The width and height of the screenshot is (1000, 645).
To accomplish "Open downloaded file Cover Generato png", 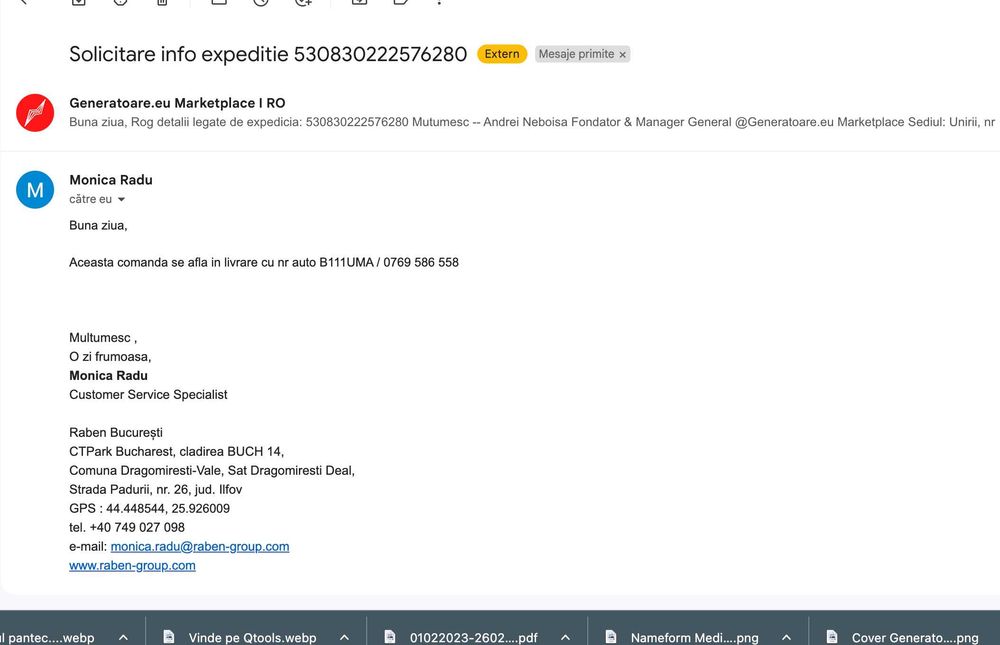I will pyautogui.click(x=915, y=637).
